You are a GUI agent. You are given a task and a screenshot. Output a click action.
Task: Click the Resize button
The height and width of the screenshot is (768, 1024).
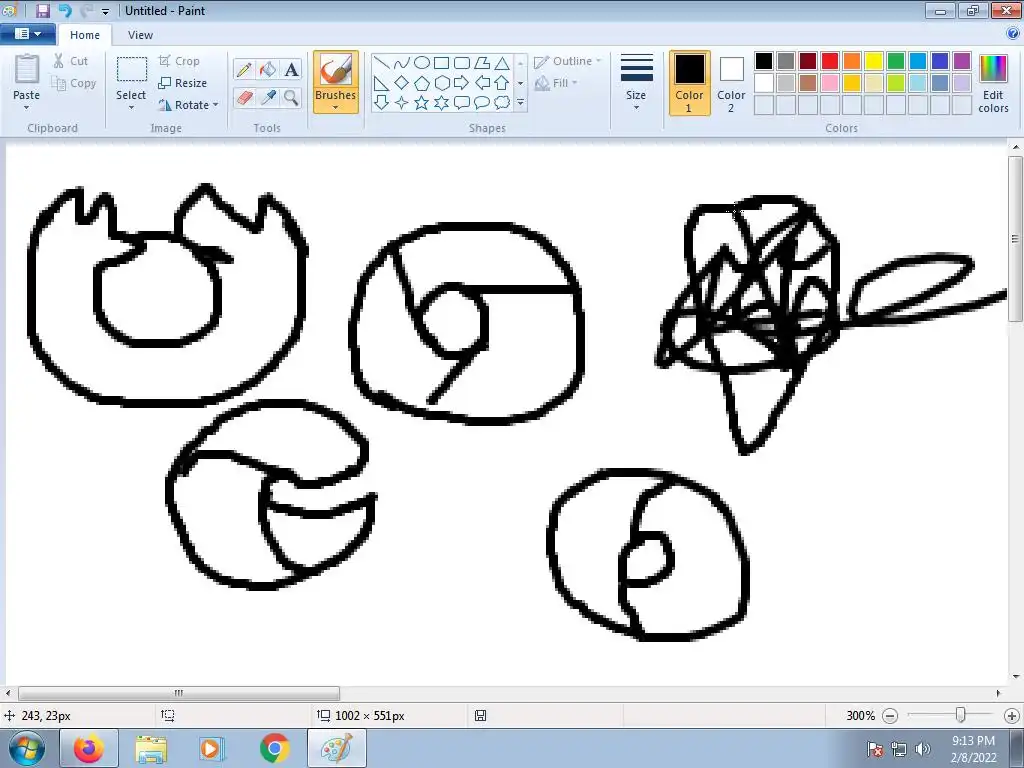click(183, 83)
